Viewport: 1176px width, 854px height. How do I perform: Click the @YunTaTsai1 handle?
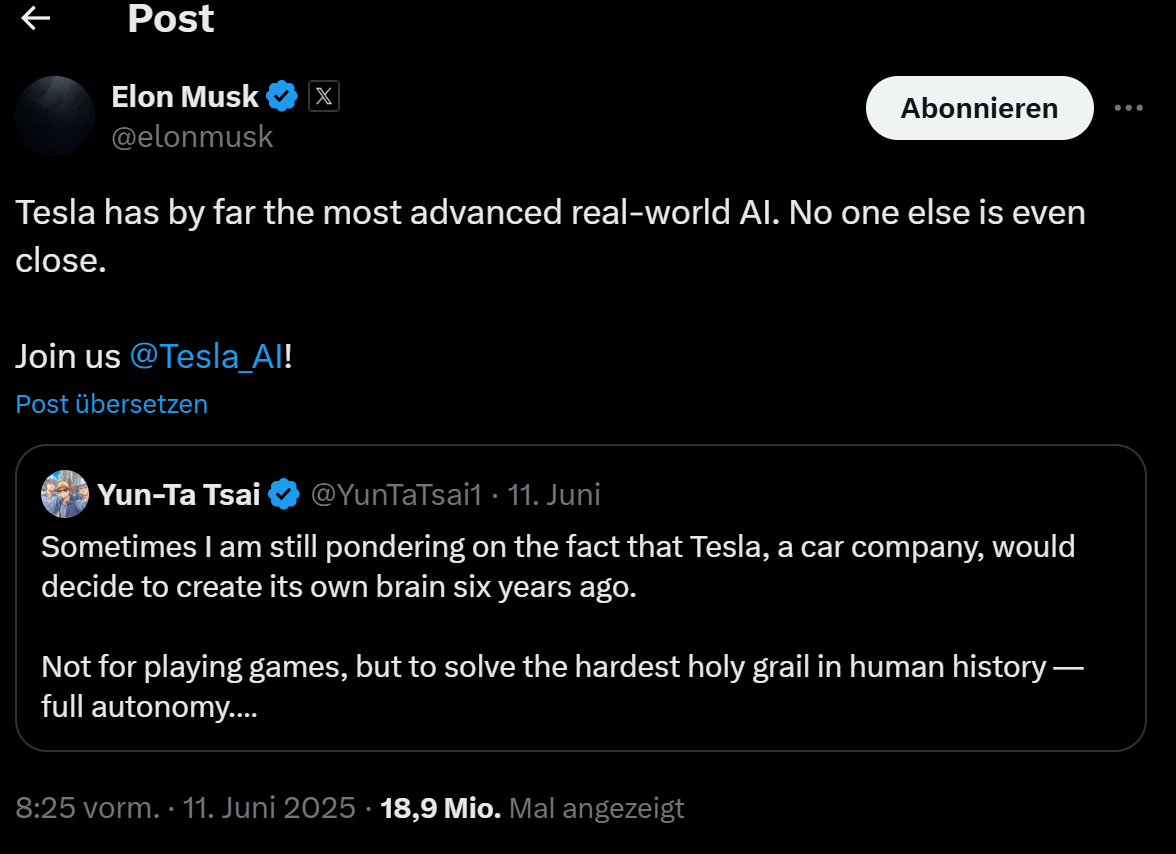[x=396, y=494]
